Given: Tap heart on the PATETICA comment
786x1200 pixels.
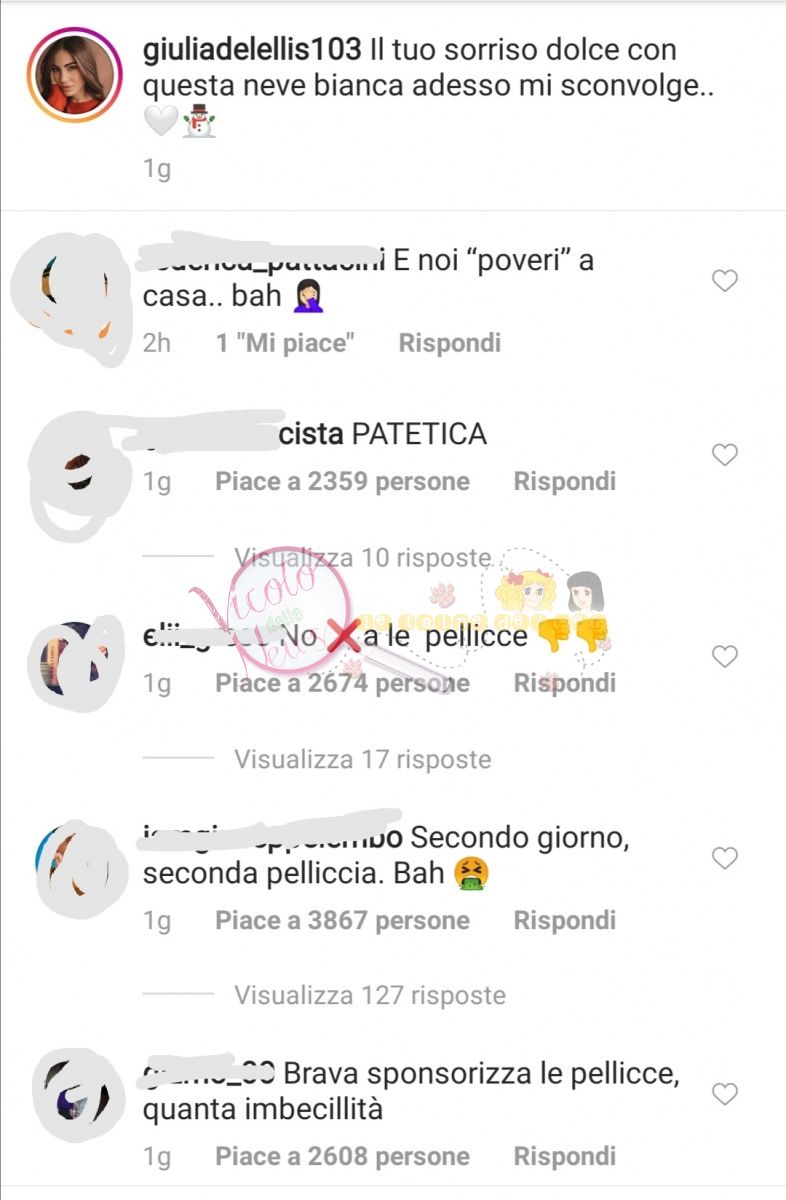Looking at the screenshot, I should 724,455.
